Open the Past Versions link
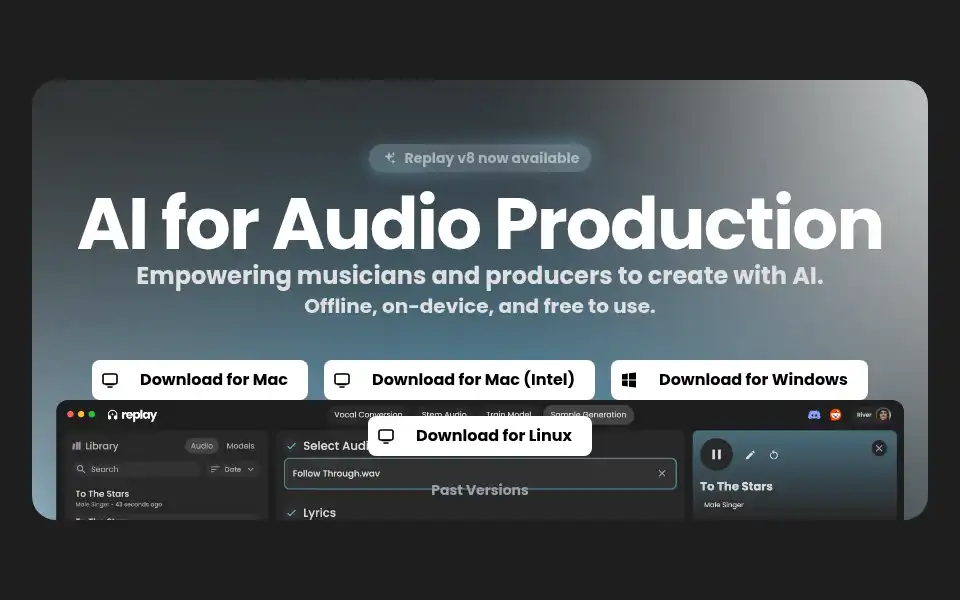 (479, 490)
